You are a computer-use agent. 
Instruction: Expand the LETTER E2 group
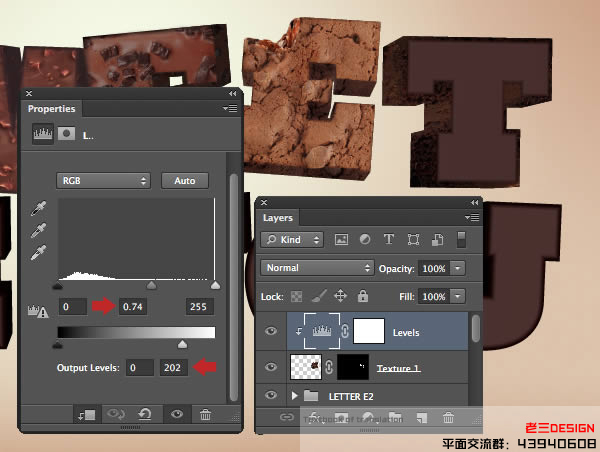click(x=294, y=396)
